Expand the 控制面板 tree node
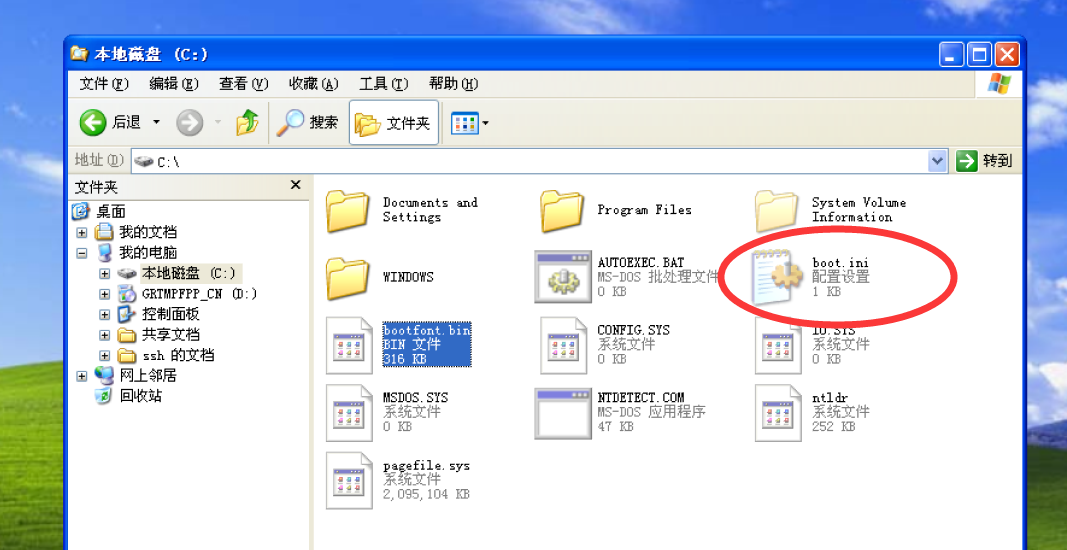This screenshot has width=1067, height=550. click(104, 314)
